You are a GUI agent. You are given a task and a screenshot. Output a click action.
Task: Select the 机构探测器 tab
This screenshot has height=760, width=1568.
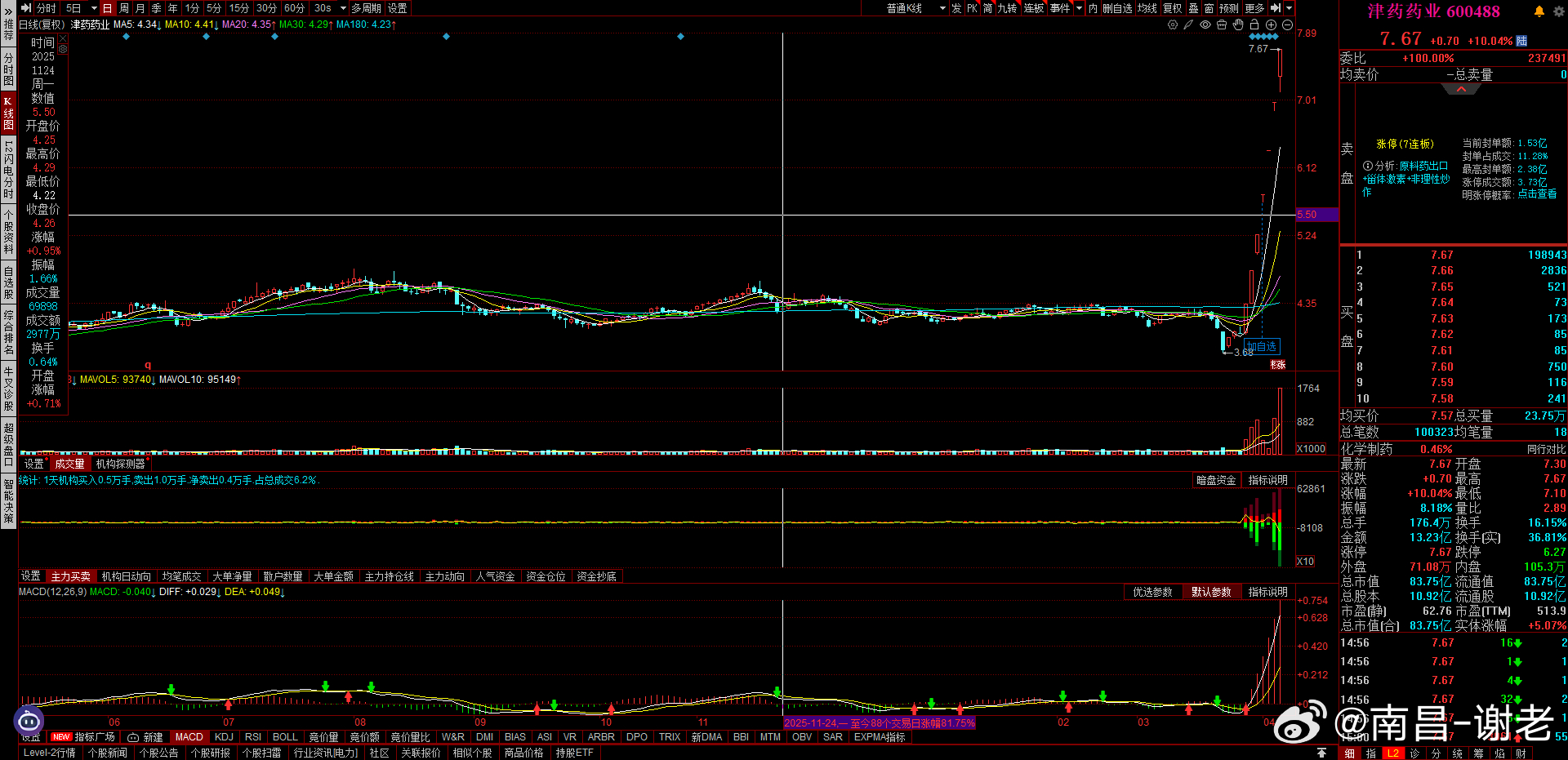[x=120, y=464]
